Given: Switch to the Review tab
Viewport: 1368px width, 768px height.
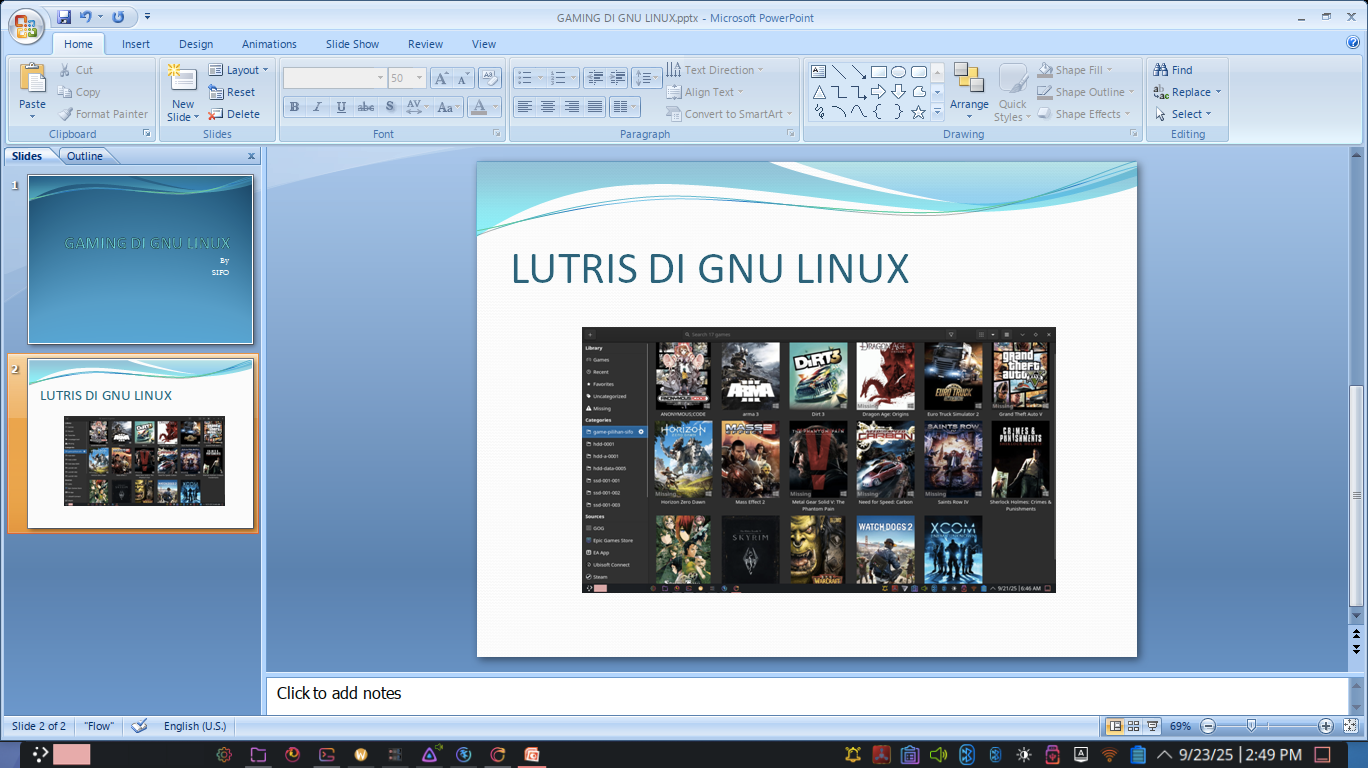Looking at the screenshot, I should coord(425,44).
